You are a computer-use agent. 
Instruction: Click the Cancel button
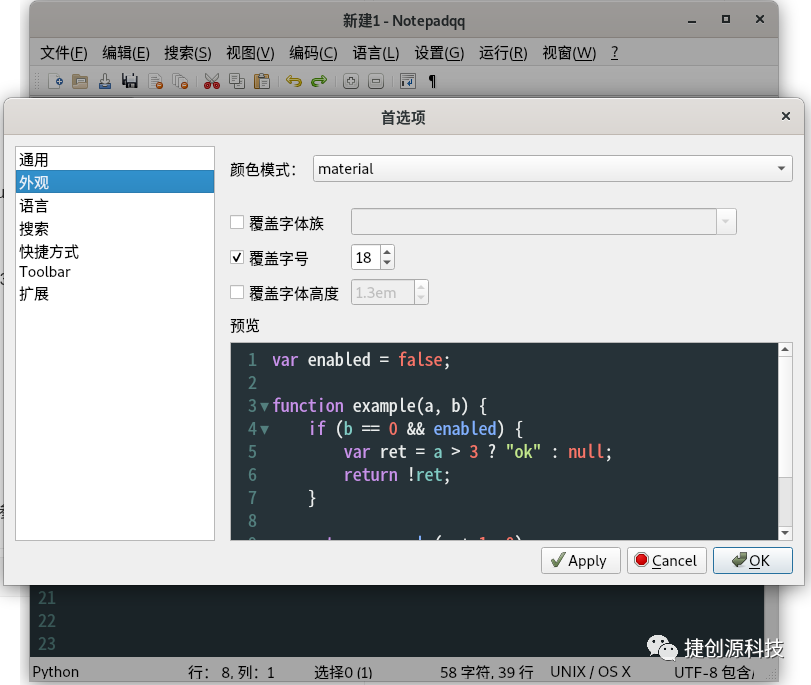(667, 560)
